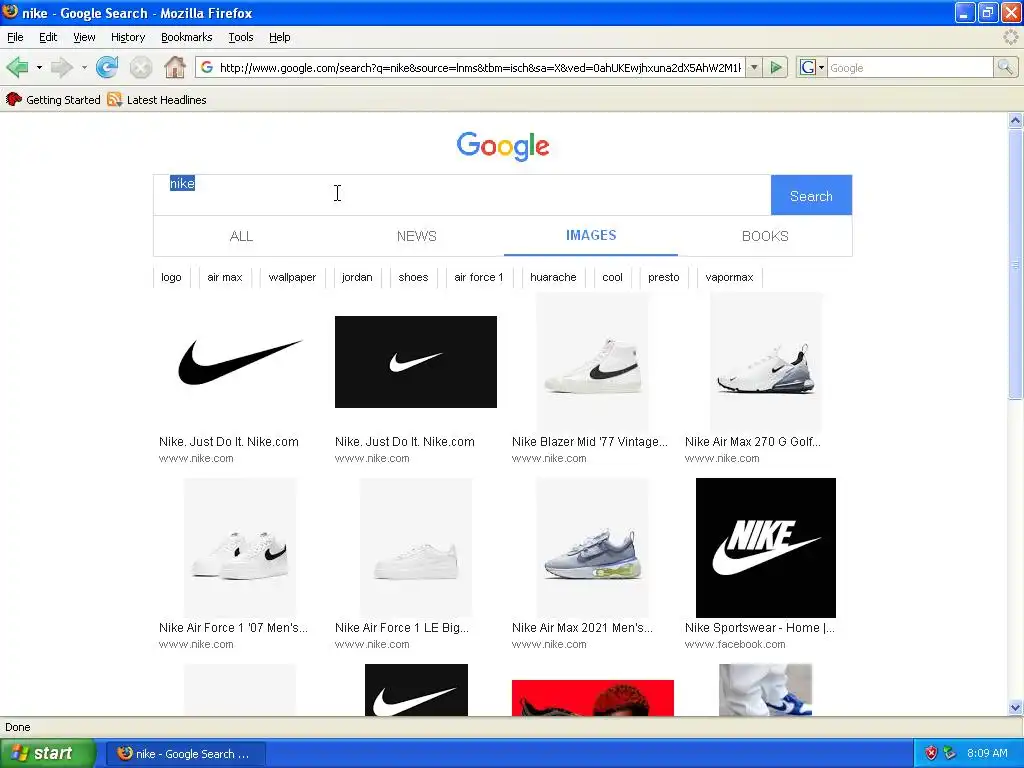Viewport: 1024px width, 768px height.
Task: Click the 8:09 AM taskbar clock
Action: tap(987, 753)
